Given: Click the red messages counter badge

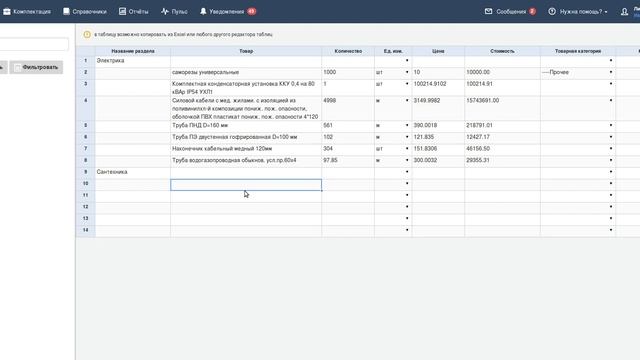Looking at the screenshot, I should 532,11.
